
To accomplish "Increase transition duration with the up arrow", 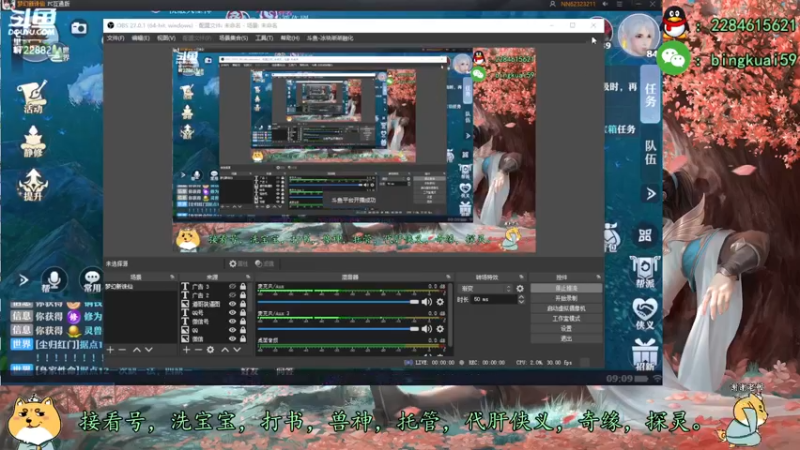I will point(521,297).
